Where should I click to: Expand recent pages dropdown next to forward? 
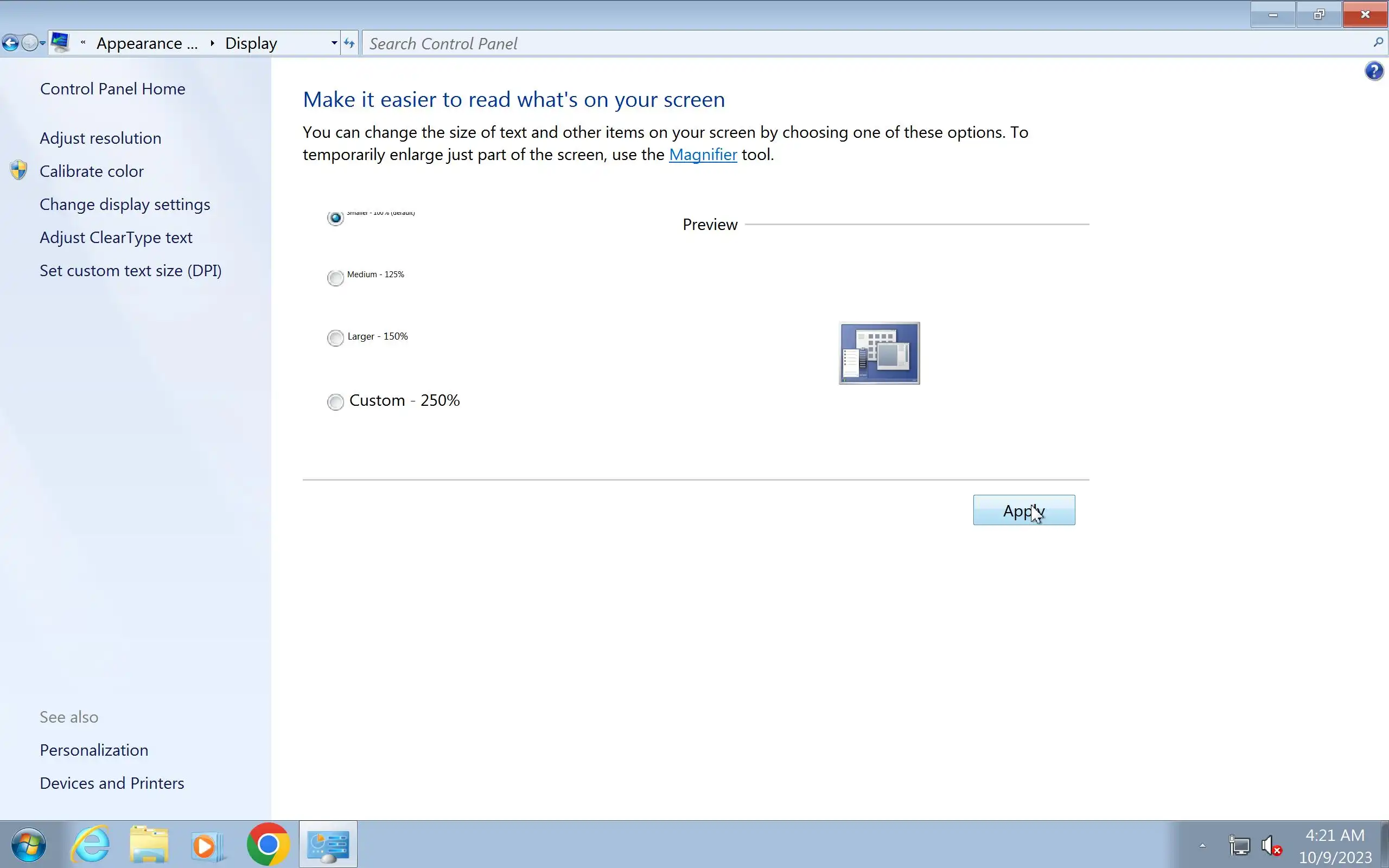(x=42, y=43)
